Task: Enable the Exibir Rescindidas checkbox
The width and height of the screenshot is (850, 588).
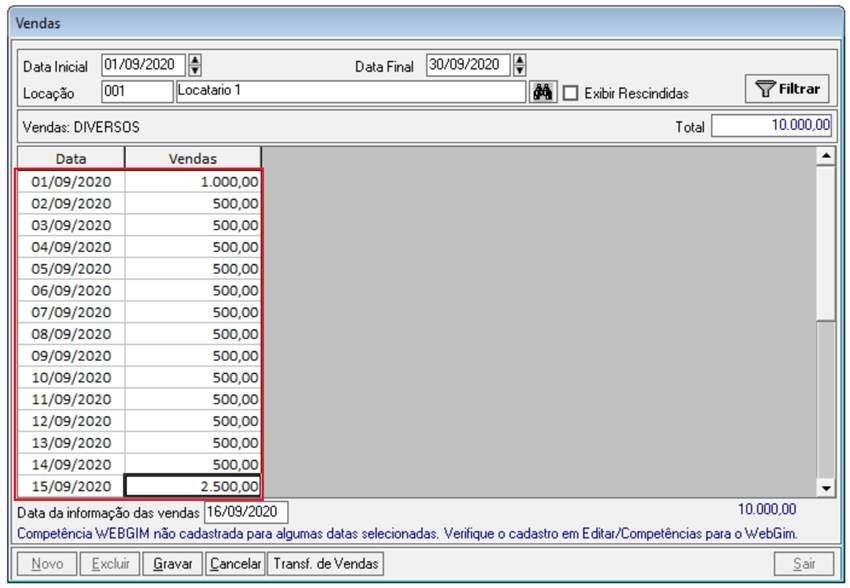Action: point(570,93)
